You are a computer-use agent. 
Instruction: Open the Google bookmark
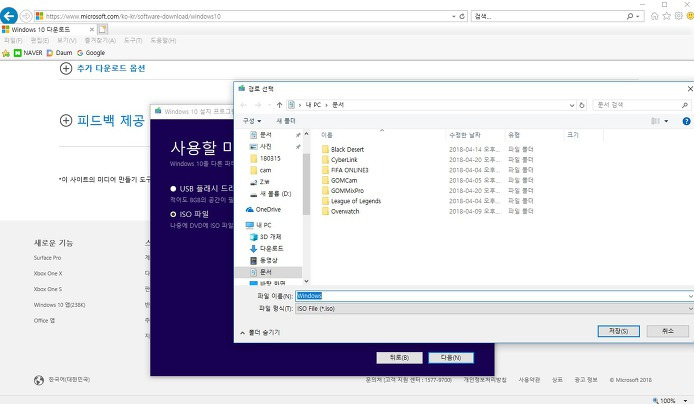coord(91,53)
